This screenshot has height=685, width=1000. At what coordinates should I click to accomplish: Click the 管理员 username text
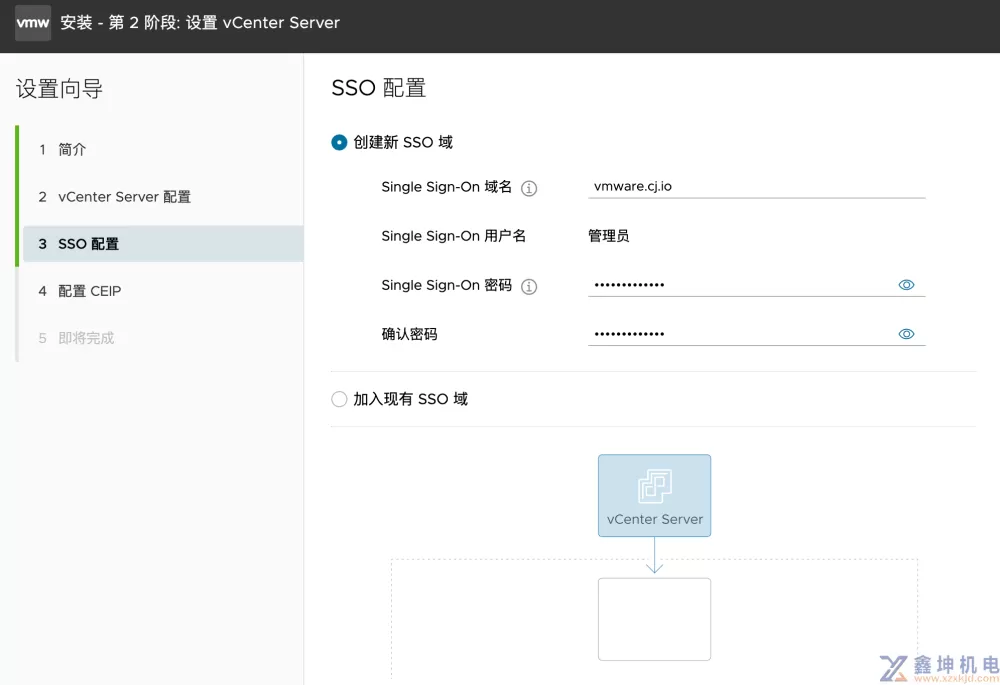[x=608, y=236]
